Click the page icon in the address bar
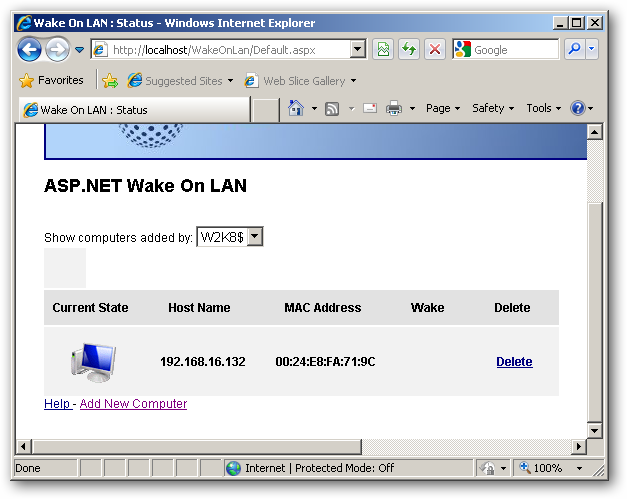The image size is (627, 499). [x=100, y=50]
